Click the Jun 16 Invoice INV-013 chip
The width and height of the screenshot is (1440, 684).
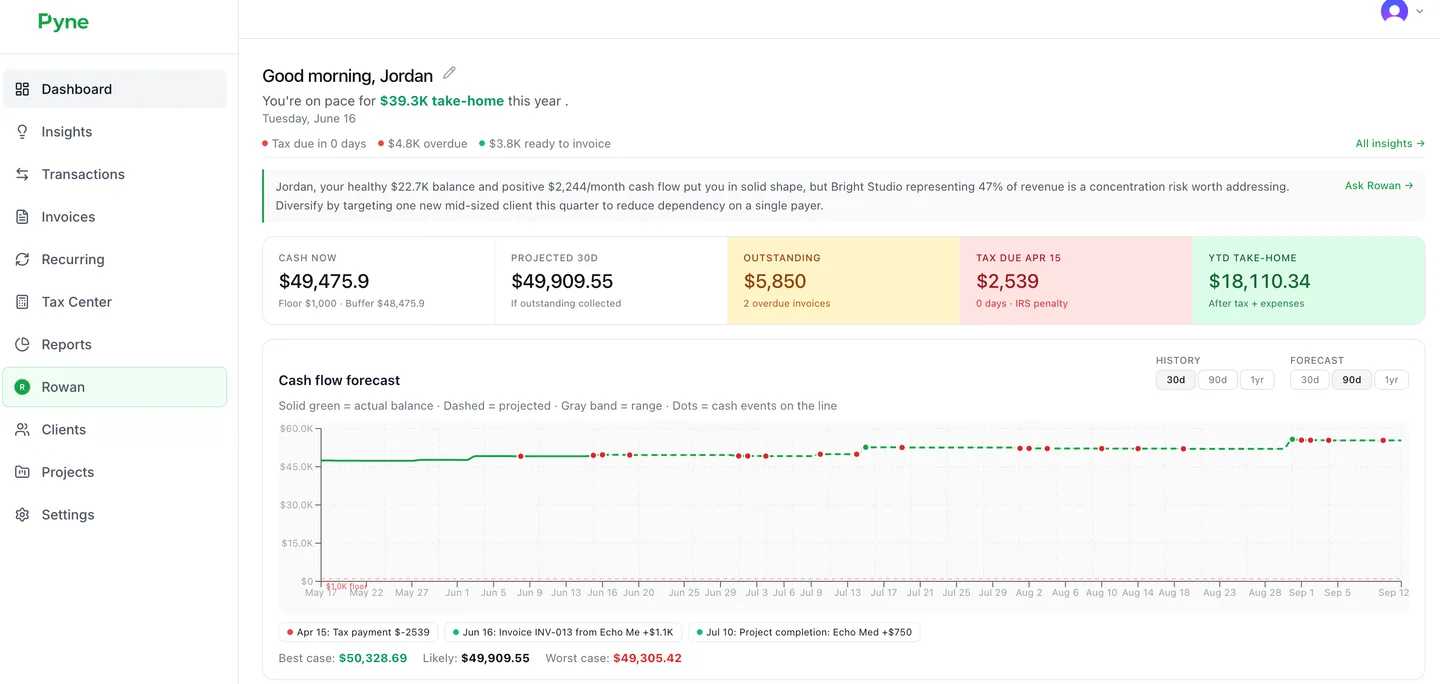tap(563, 632)
